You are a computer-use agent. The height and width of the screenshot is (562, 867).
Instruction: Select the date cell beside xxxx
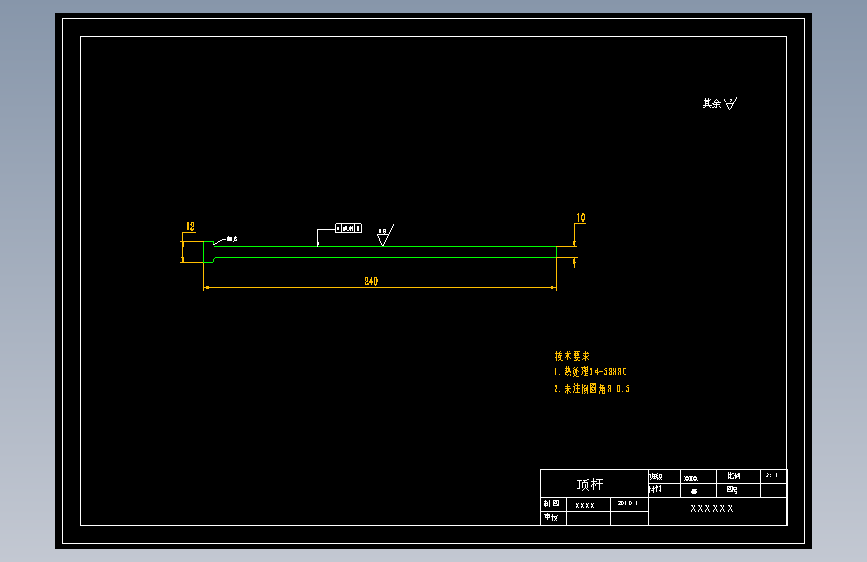629,504
